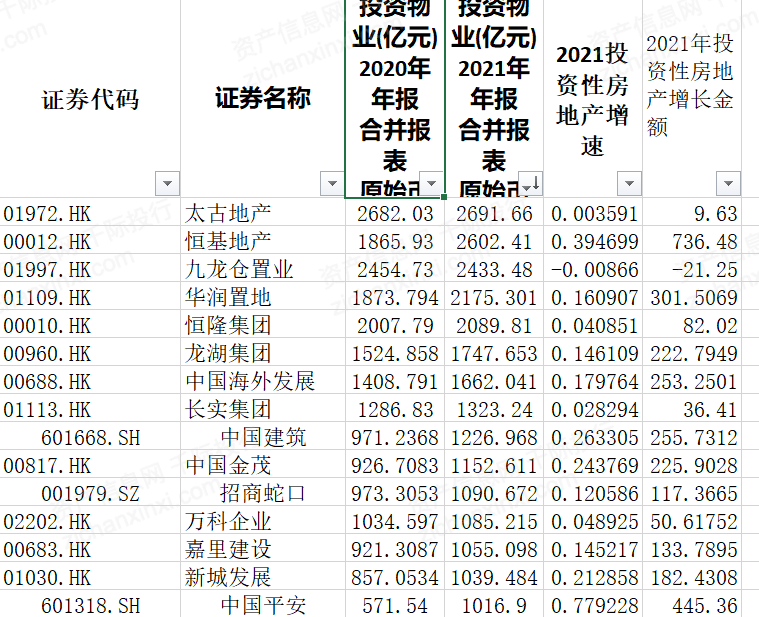Select cell with value 0.394699
This screenshot has width=759, height=617.
[593, 240]
